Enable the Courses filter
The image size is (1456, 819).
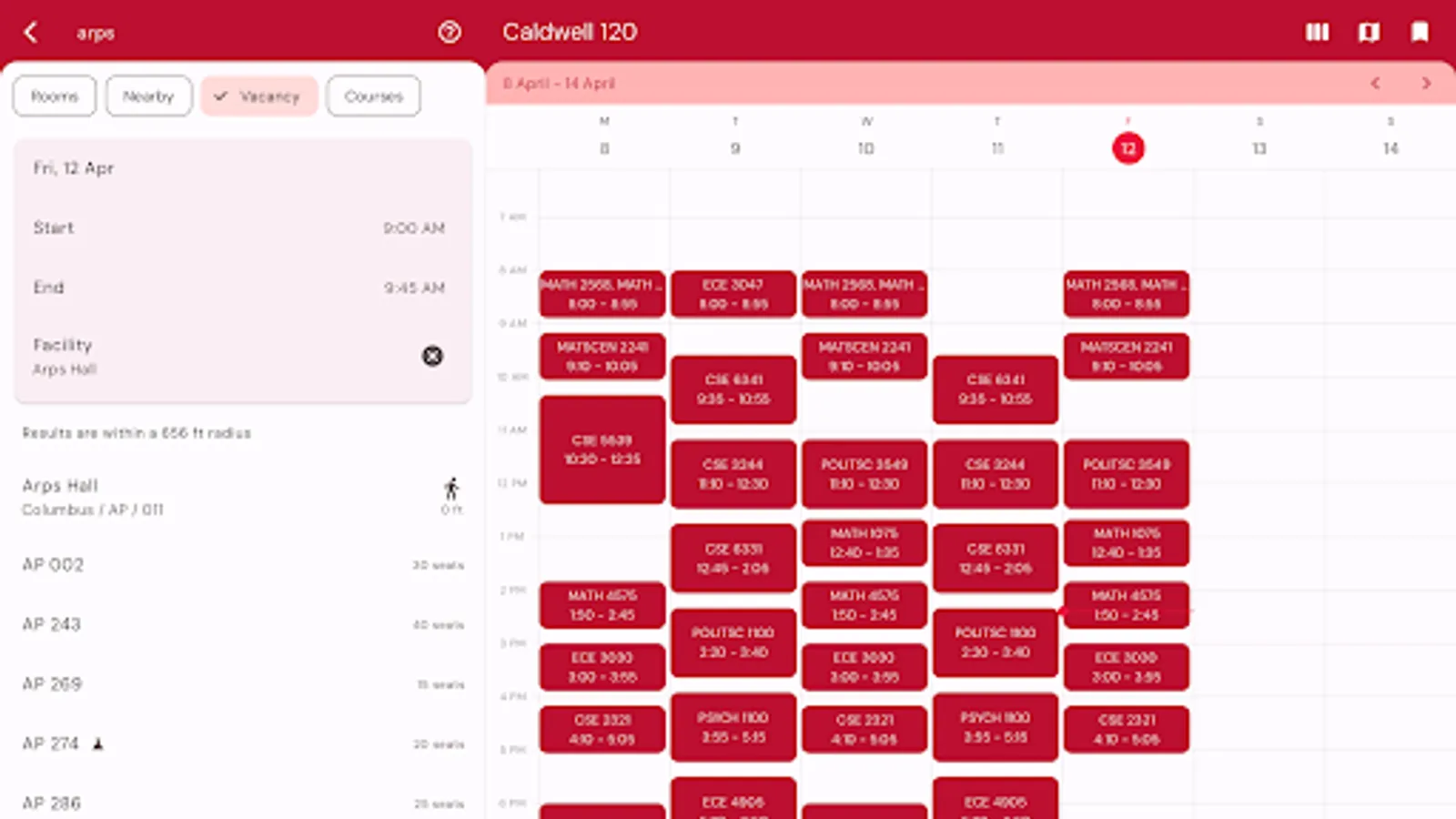click(372, 96)
